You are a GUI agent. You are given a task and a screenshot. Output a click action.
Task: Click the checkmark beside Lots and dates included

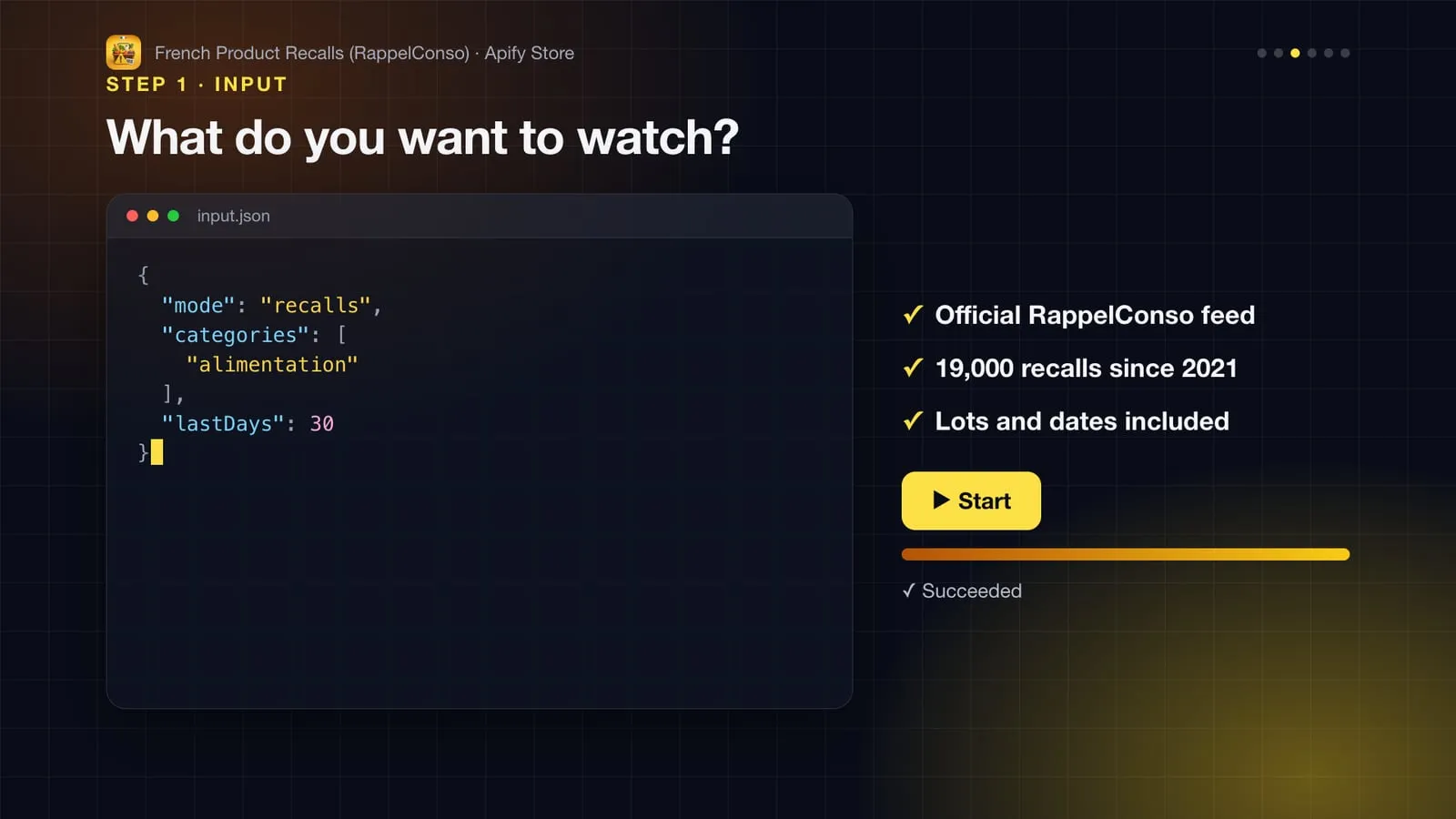tap(913, 421)
